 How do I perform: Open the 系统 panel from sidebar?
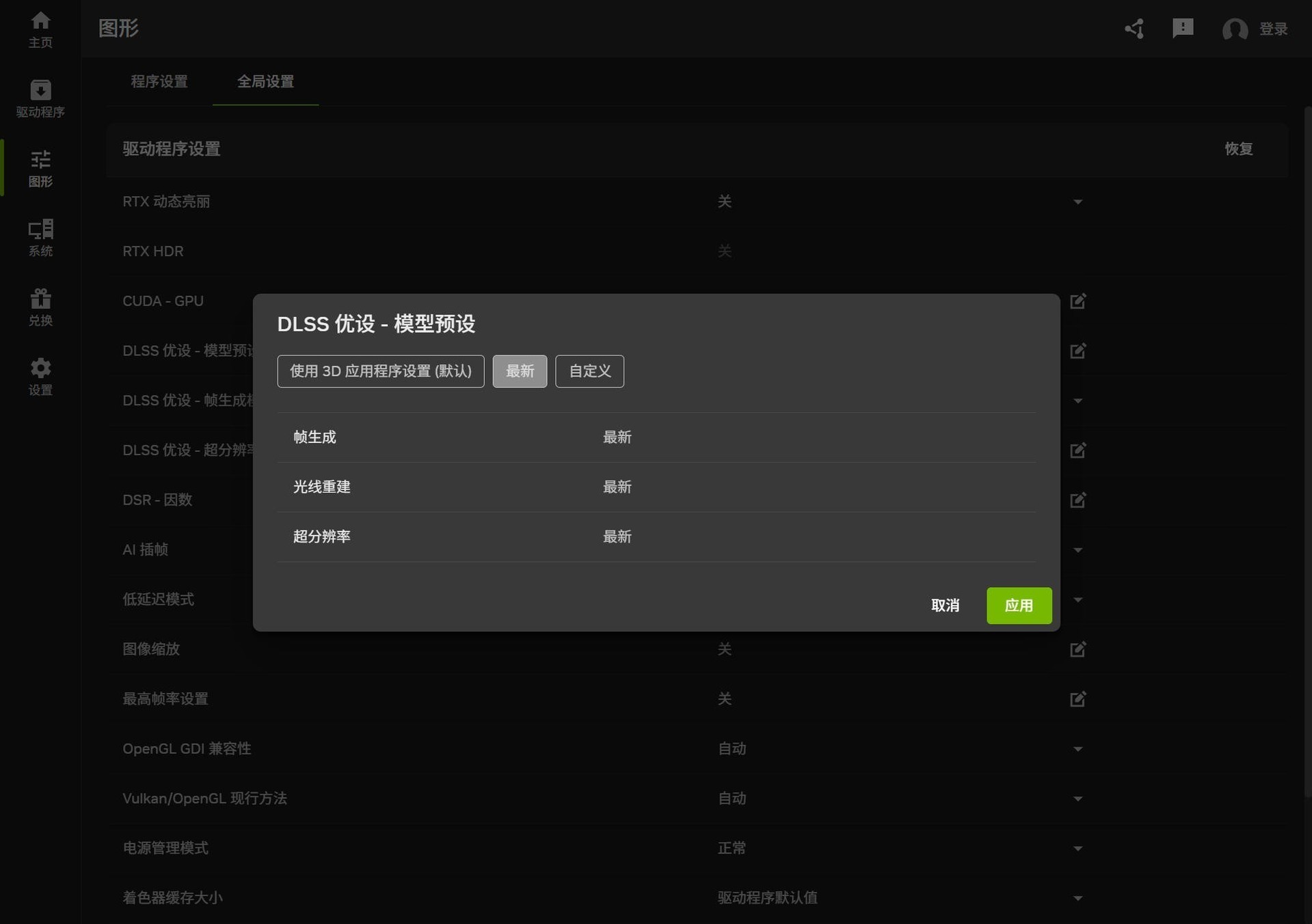tap(40, 237)
